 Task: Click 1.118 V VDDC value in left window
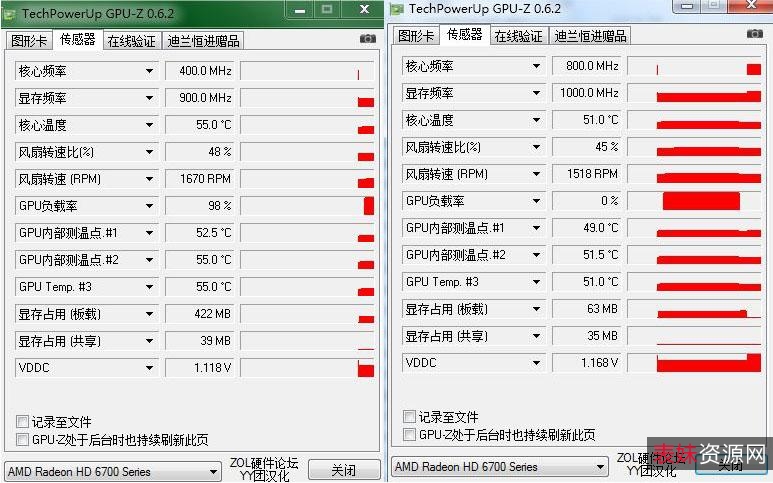click(201, 368)
